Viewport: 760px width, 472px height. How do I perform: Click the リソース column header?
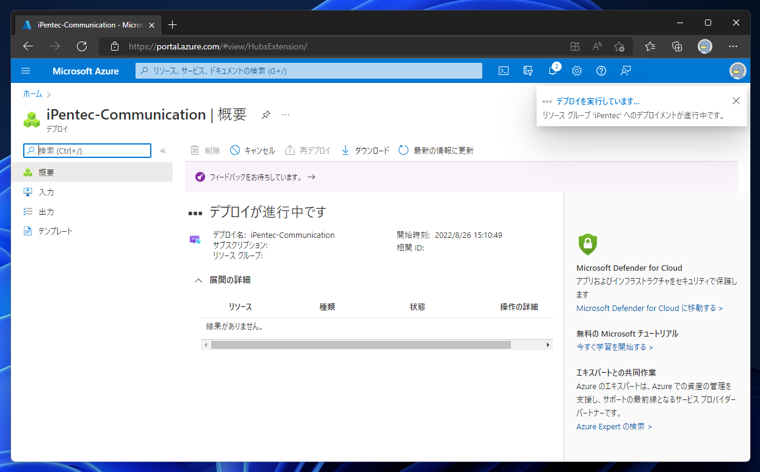tap(240, 307)
